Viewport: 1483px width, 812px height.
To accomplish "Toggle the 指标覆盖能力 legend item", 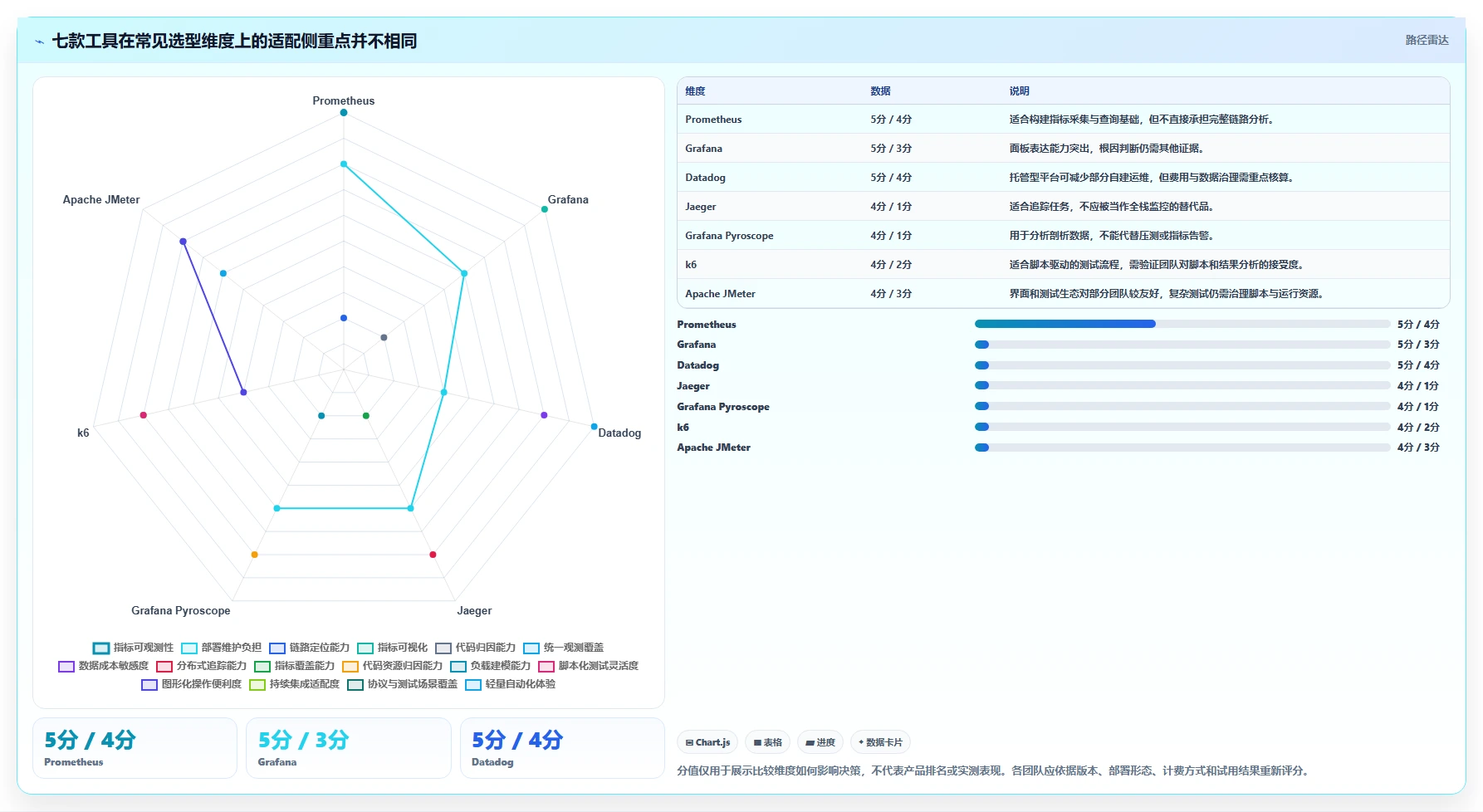I will [x=294, y=666].
